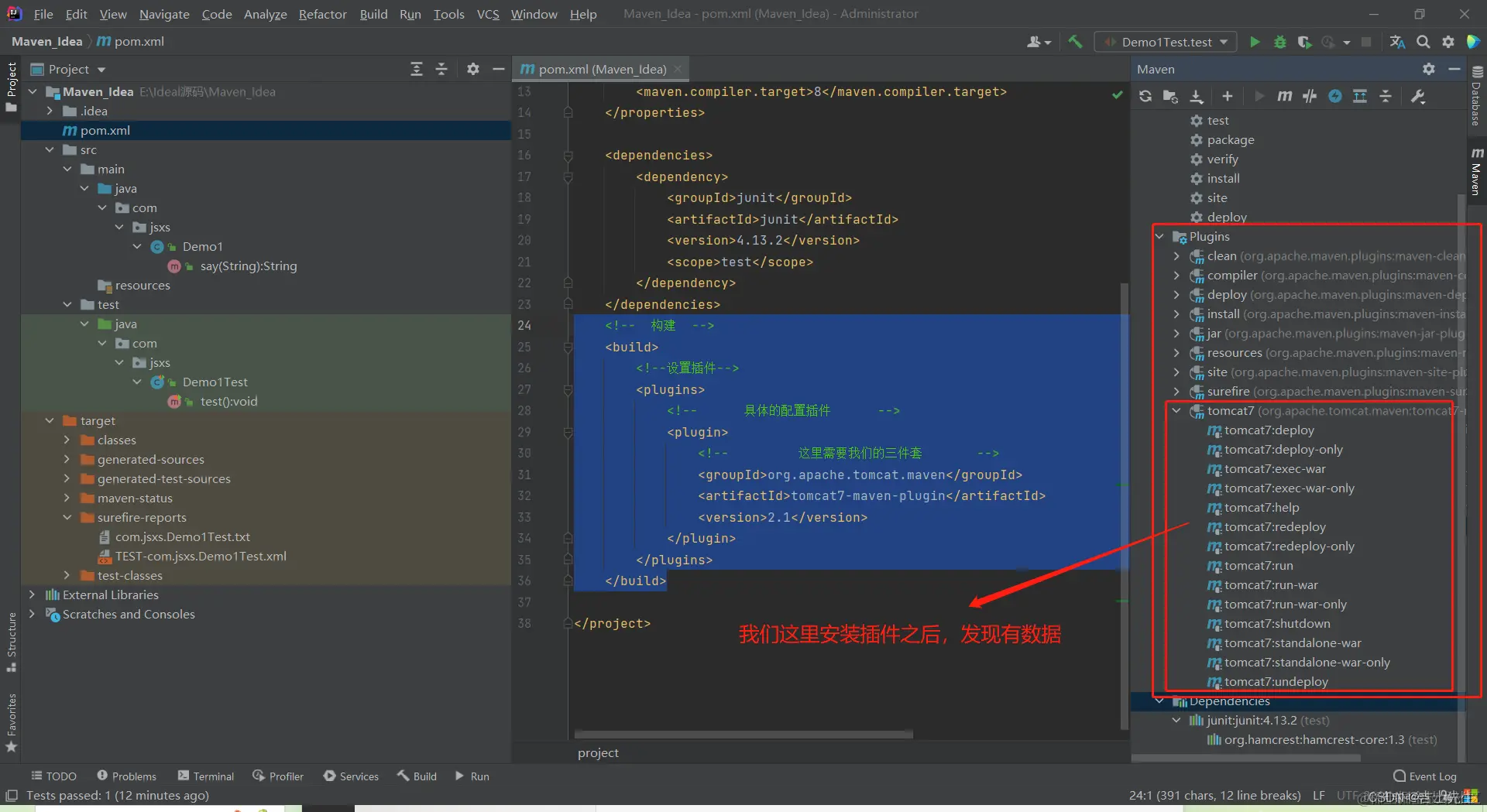Toggle Maven offline mode
The image size is (1487, 812).
click(1310, 96)
